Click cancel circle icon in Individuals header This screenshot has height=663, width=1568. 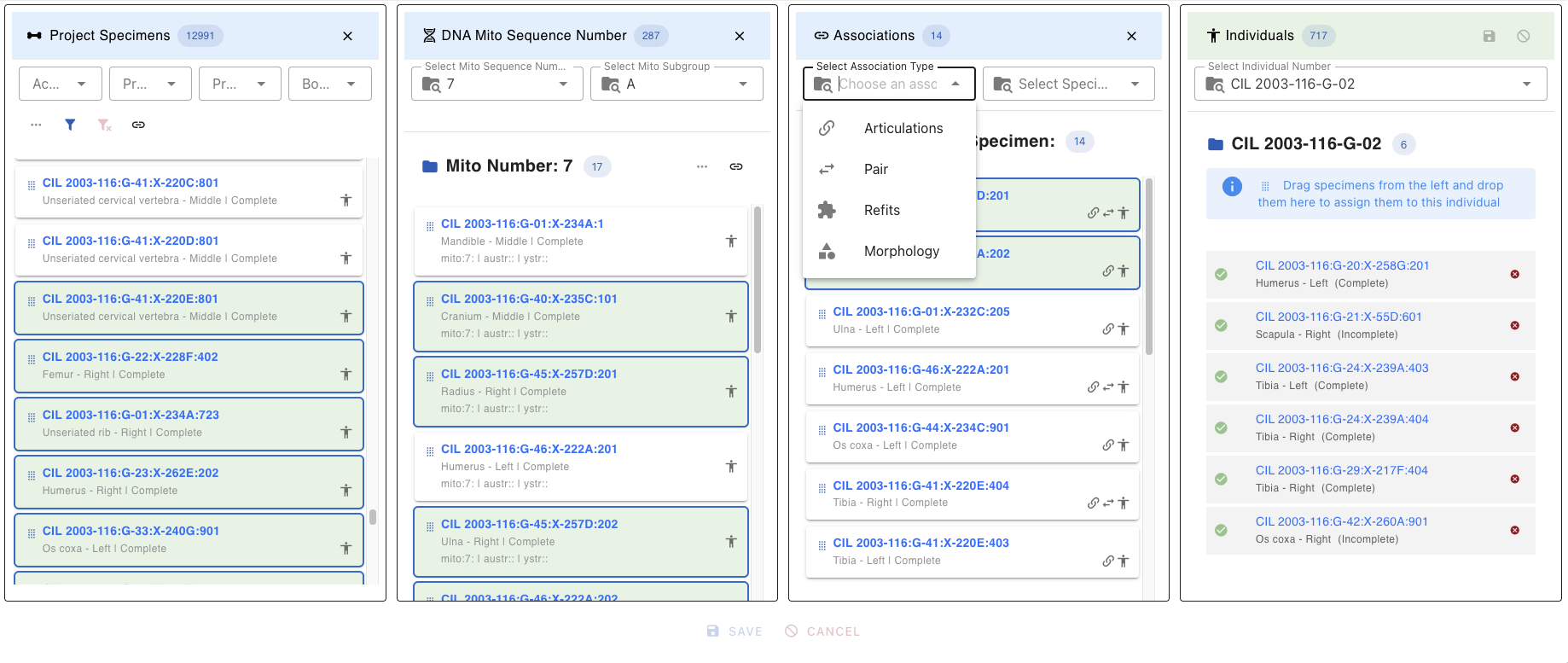click(x=1523, y=36)
